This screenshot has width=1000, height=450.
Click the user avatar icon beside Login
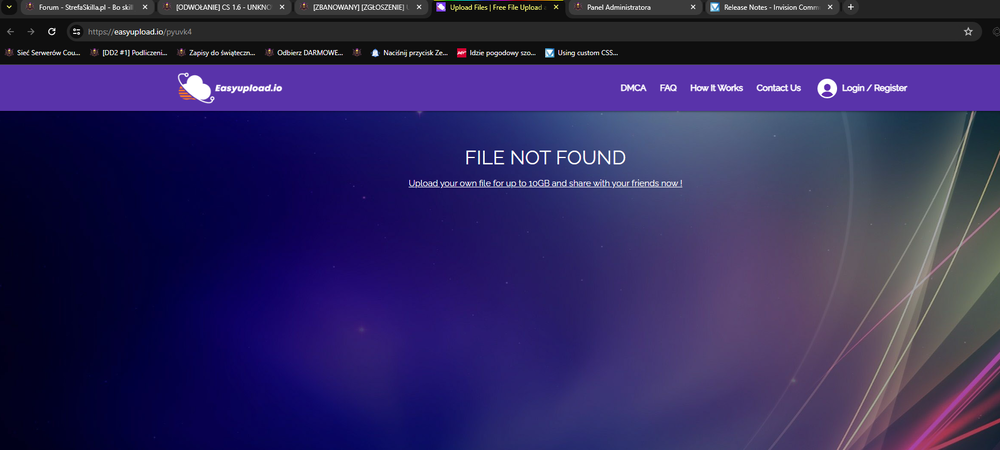pos(827,88)
